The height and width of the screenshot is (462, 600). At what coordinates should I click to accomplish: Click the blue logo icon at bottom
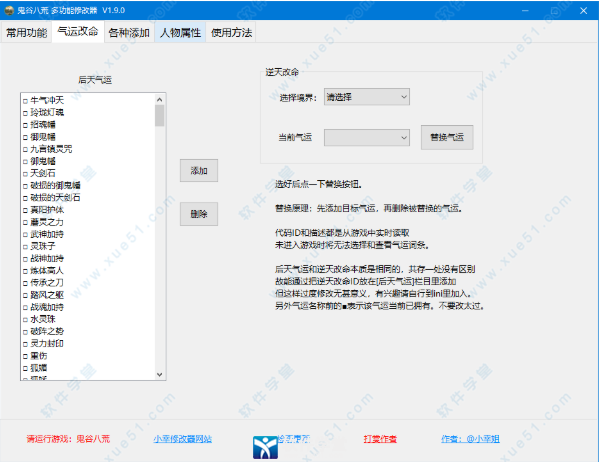pos(265,443)
